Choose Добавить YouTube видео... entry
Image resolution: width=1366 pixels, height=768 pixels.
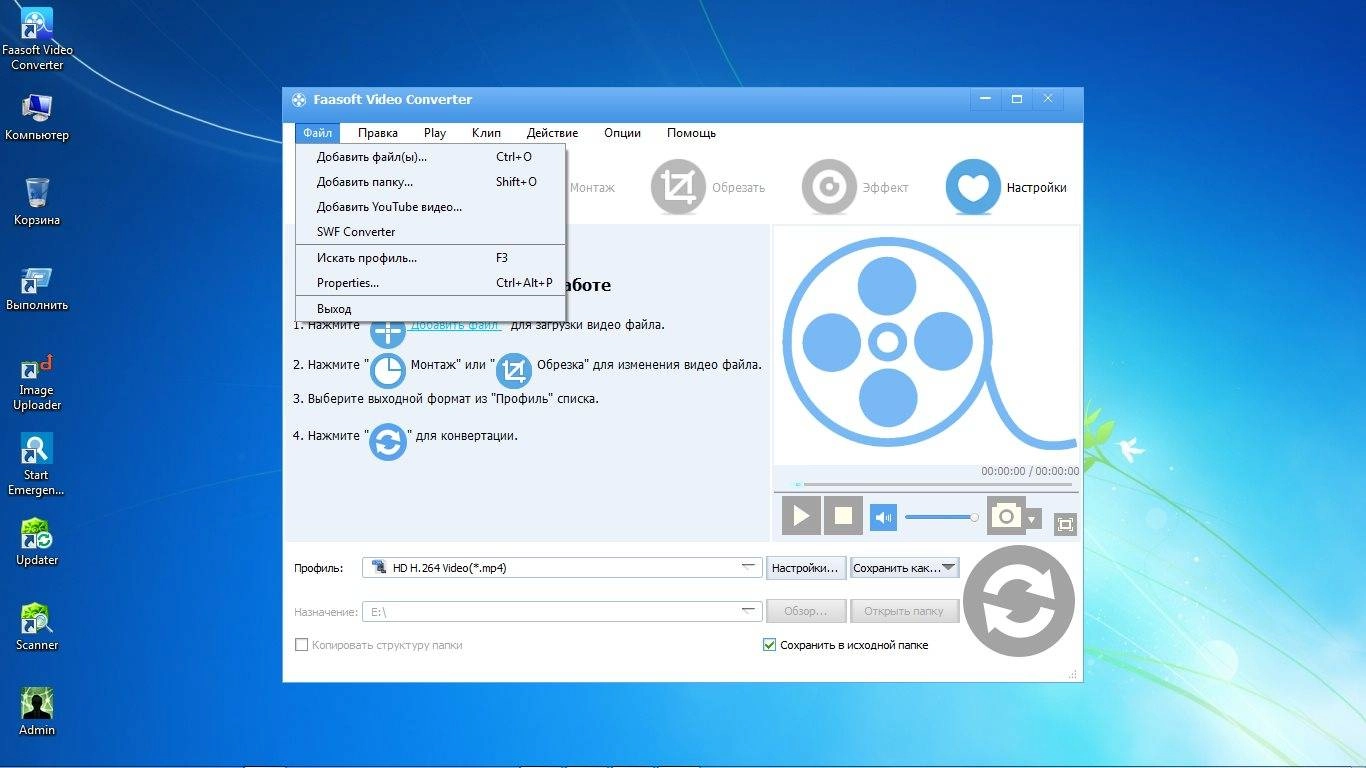coord(431,207)
